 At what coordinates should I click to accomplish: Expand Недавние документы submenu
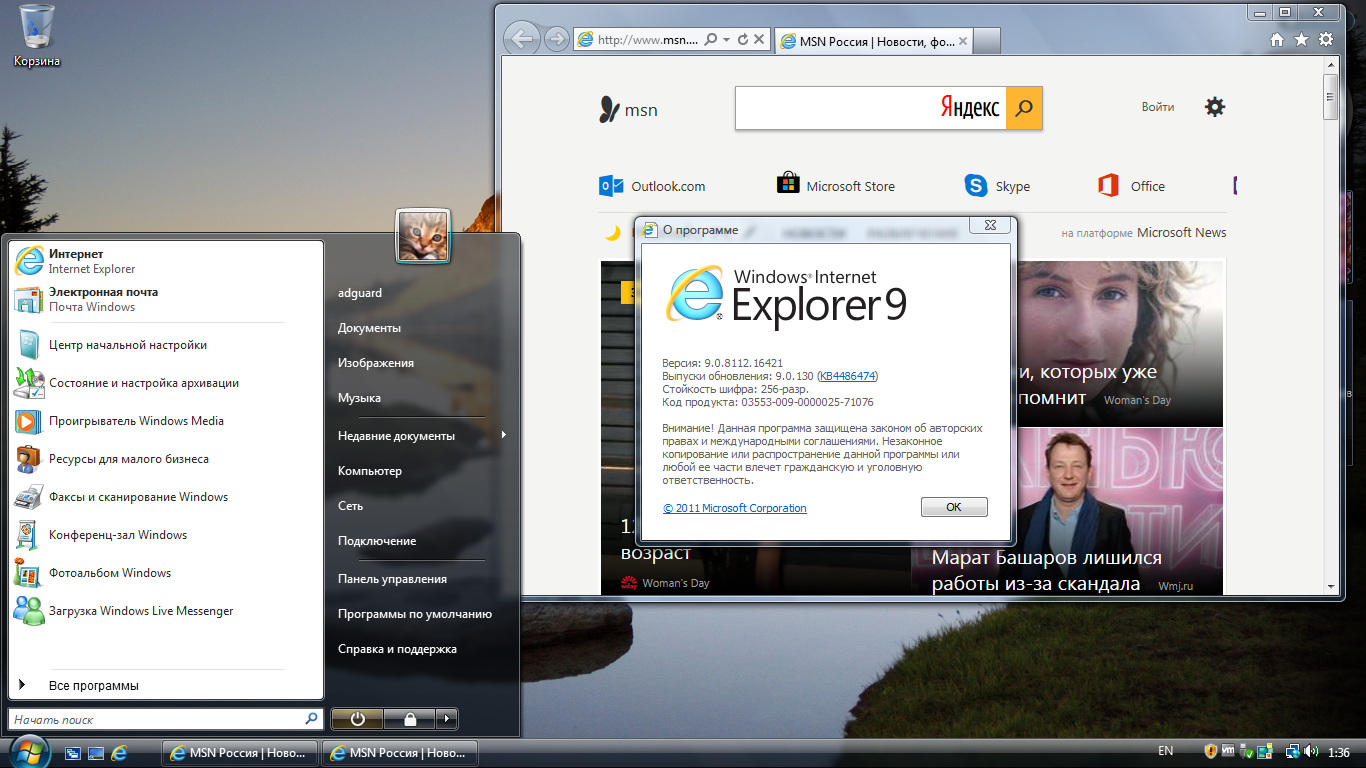tap(422, 436)
